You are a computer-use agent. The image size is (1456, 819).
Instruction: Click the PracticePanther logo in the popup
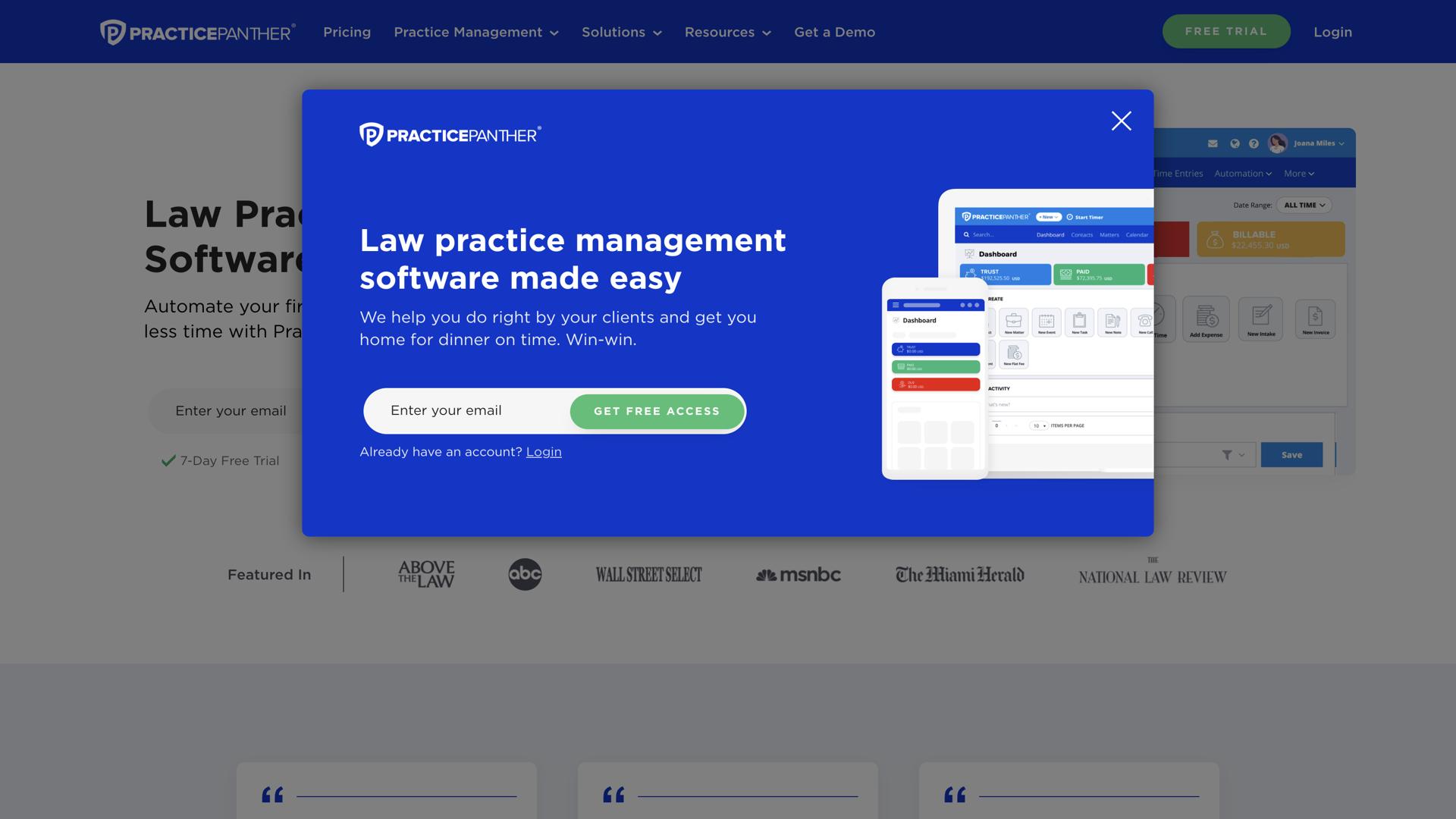[x=450, y=135]
